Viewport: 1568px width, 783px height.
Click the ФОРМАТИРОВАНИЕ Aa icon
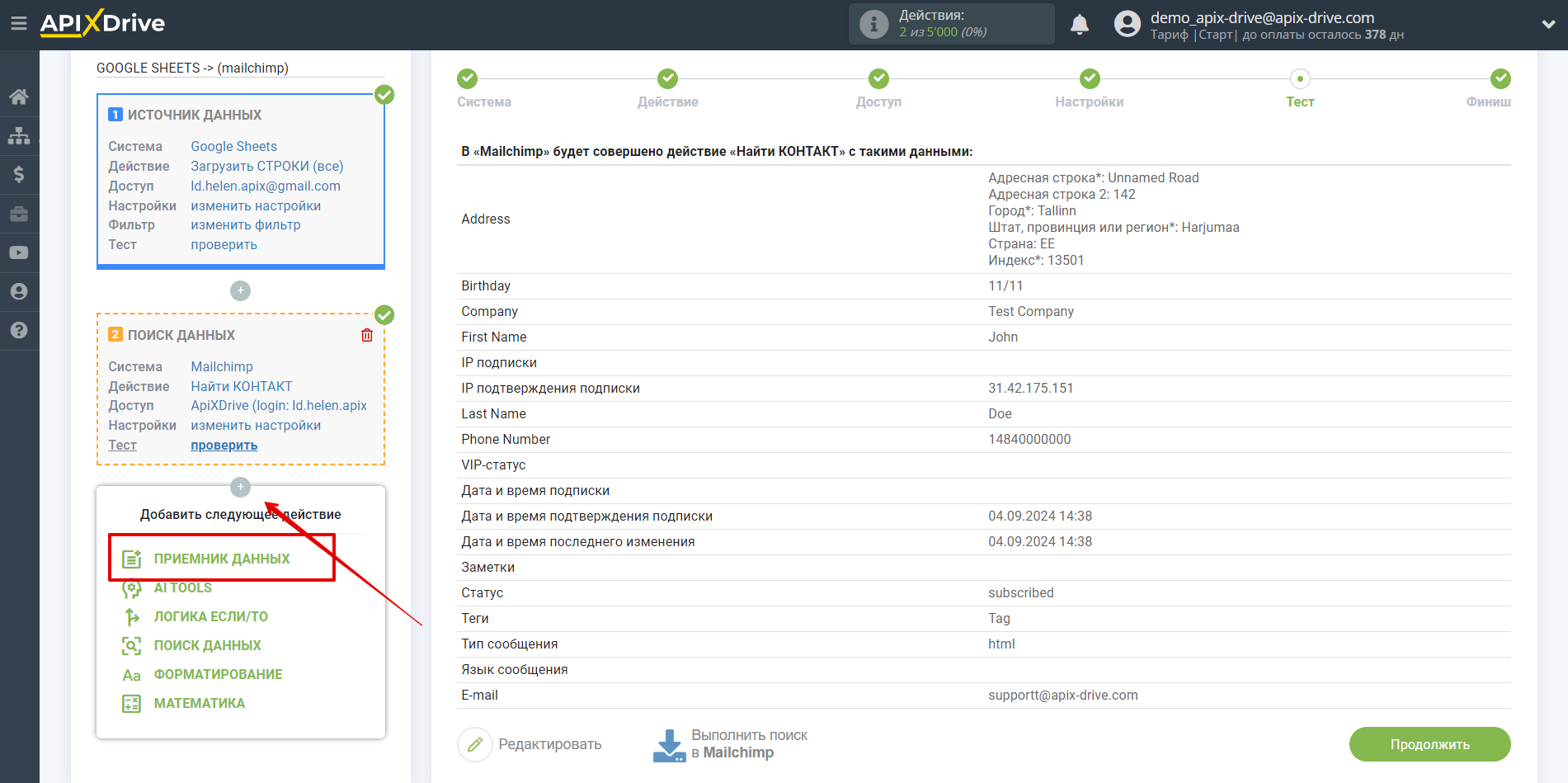(132, 675)
